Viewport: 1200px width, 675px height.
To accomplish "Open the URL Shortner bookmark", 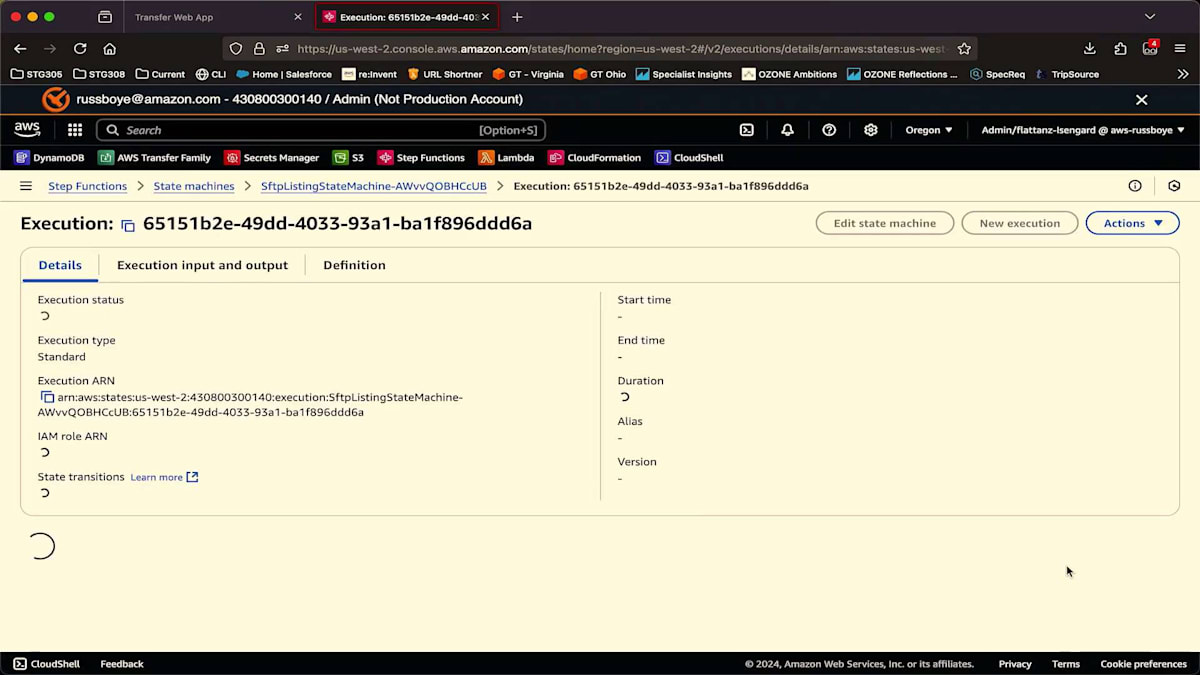I will click(445, 74).
